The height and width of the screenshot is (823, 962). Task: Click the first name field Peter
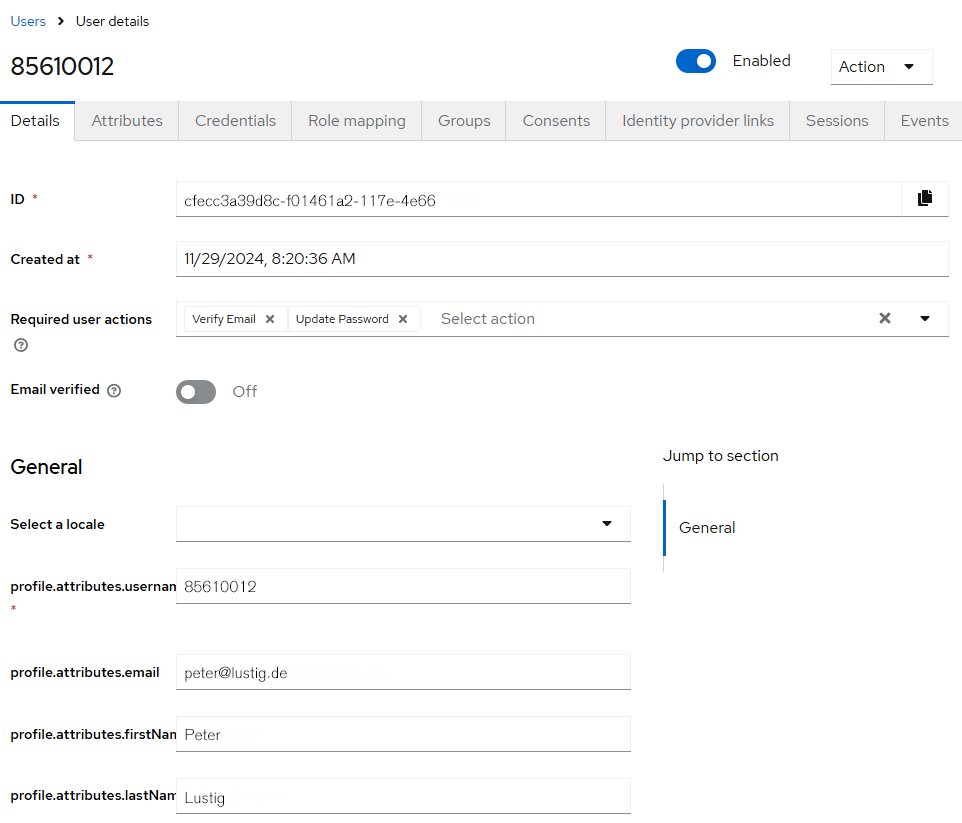[403, 734]
